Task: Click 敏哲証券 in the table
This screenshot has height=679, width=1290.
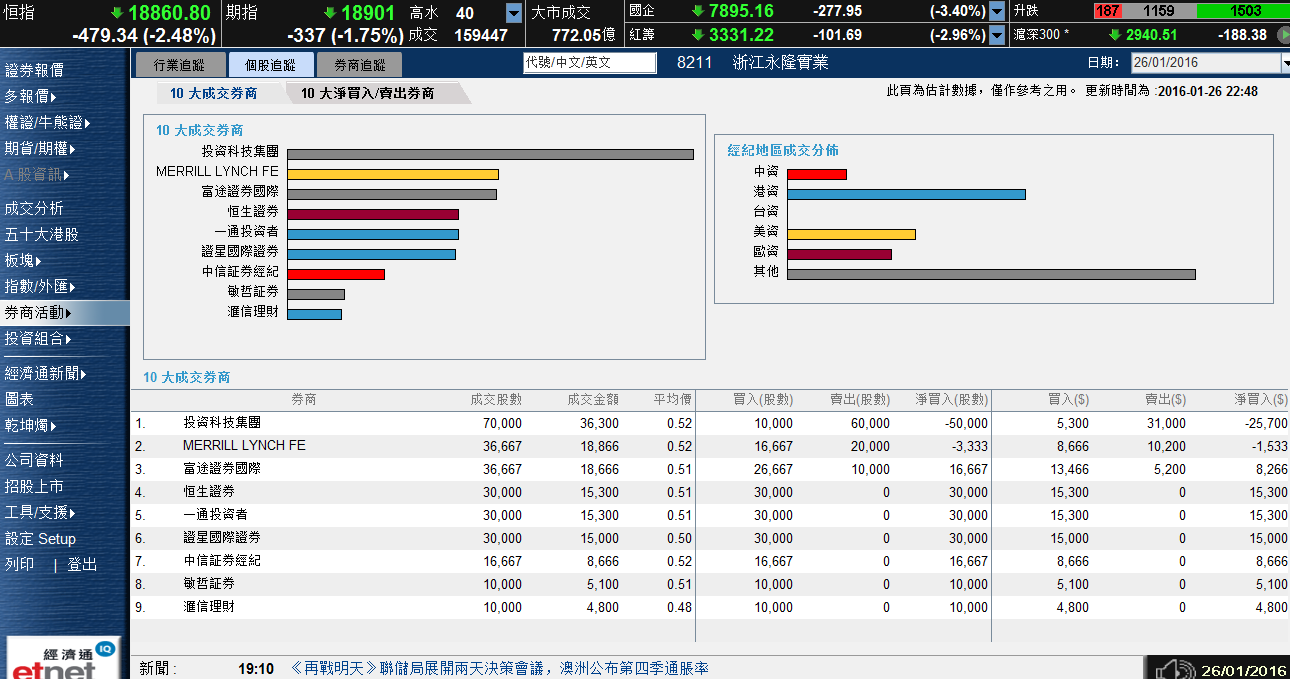Action: click(x=209, y=584)
